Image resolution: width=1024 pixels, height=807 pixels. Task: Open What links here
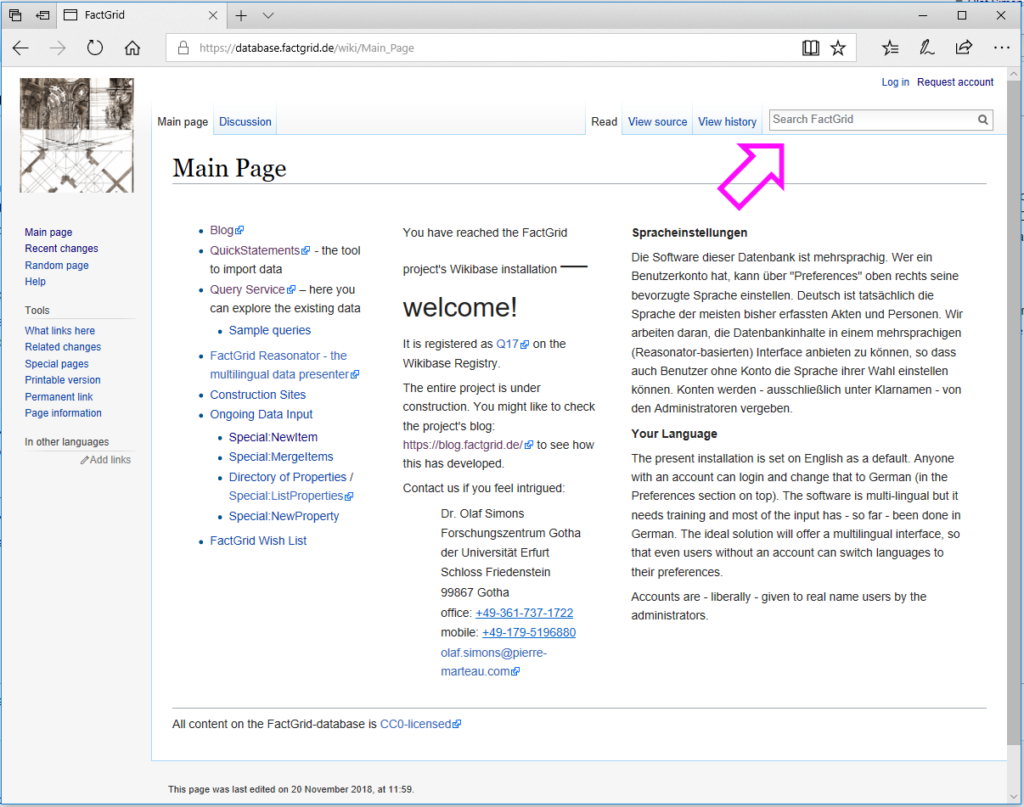click(x=59, y=331)
